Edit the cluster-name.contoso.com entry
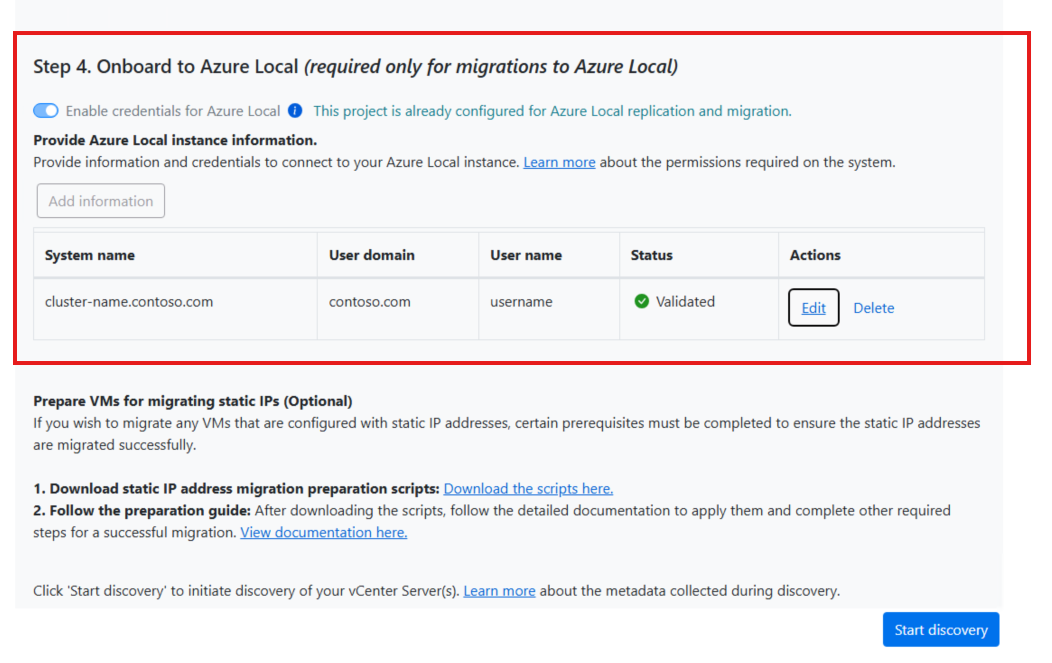 [813, 307]
